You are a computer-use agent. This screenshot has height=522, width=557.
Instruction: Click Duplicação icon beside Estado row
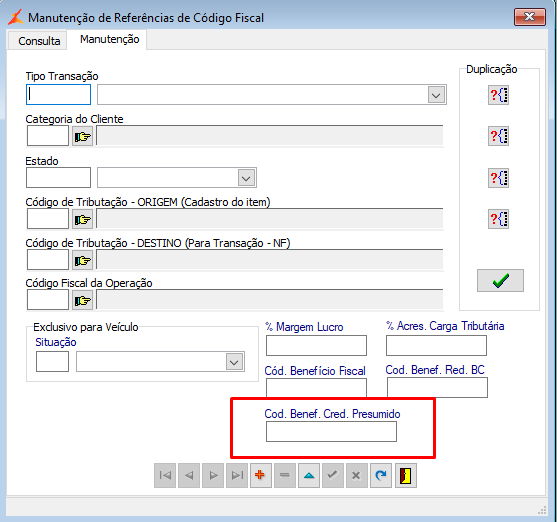498,178
